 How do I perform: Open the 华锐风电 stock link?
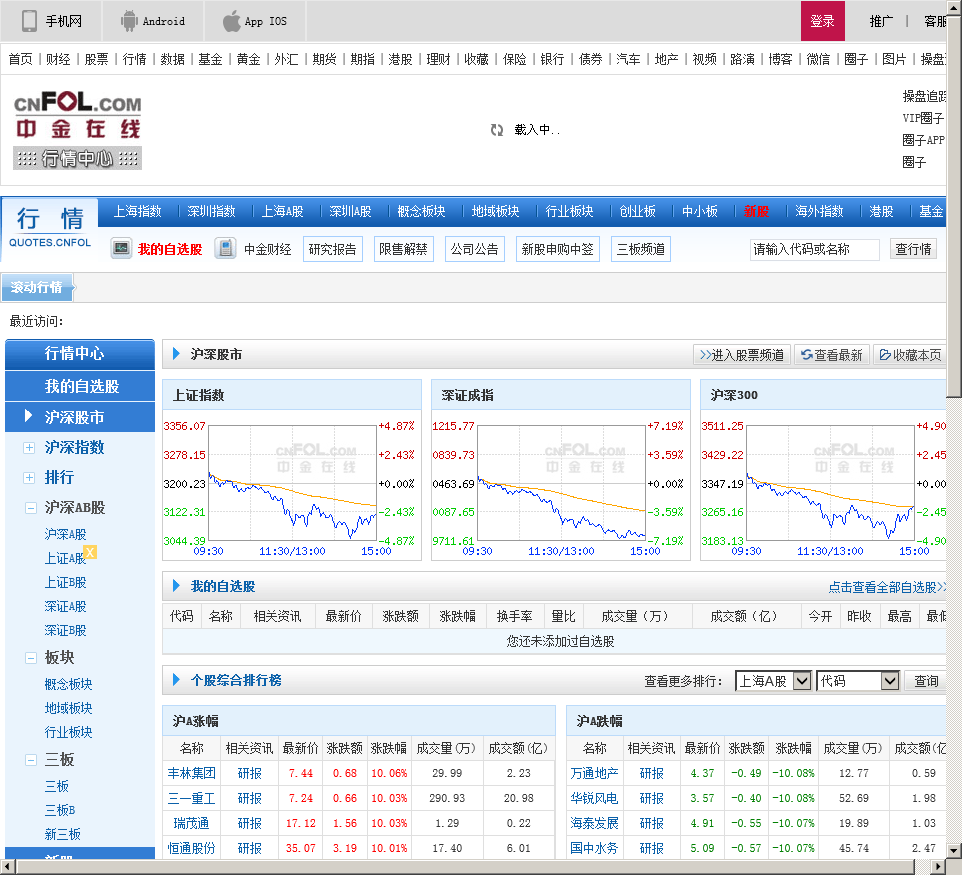coord(594,798)
